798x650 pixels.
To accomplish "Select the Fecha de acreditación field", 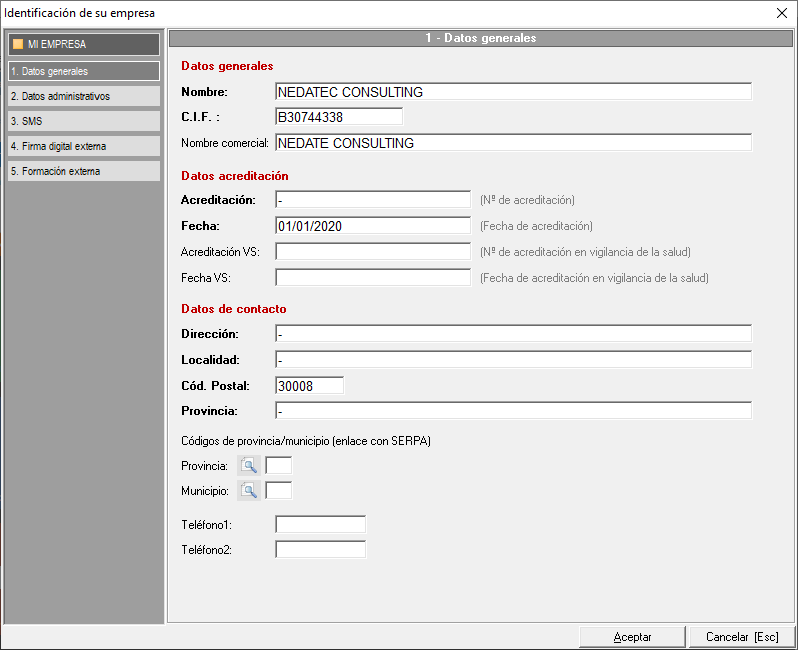I will 372,226.
